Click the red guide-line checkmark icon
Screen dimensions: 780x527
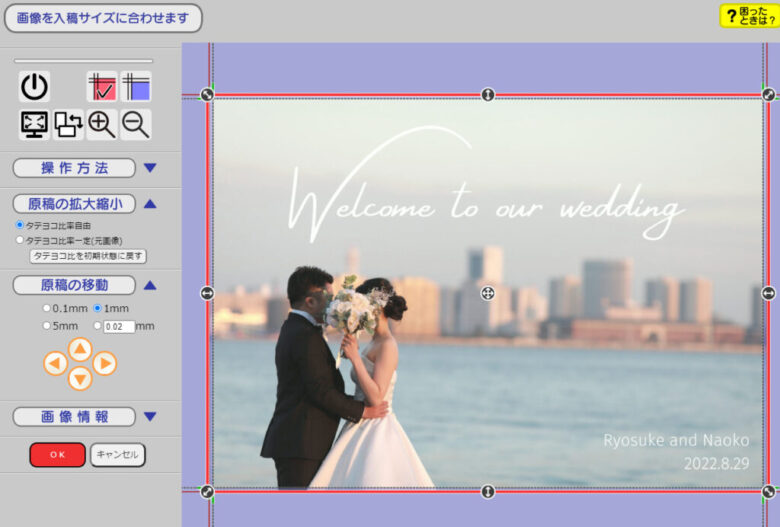[101, 87]
